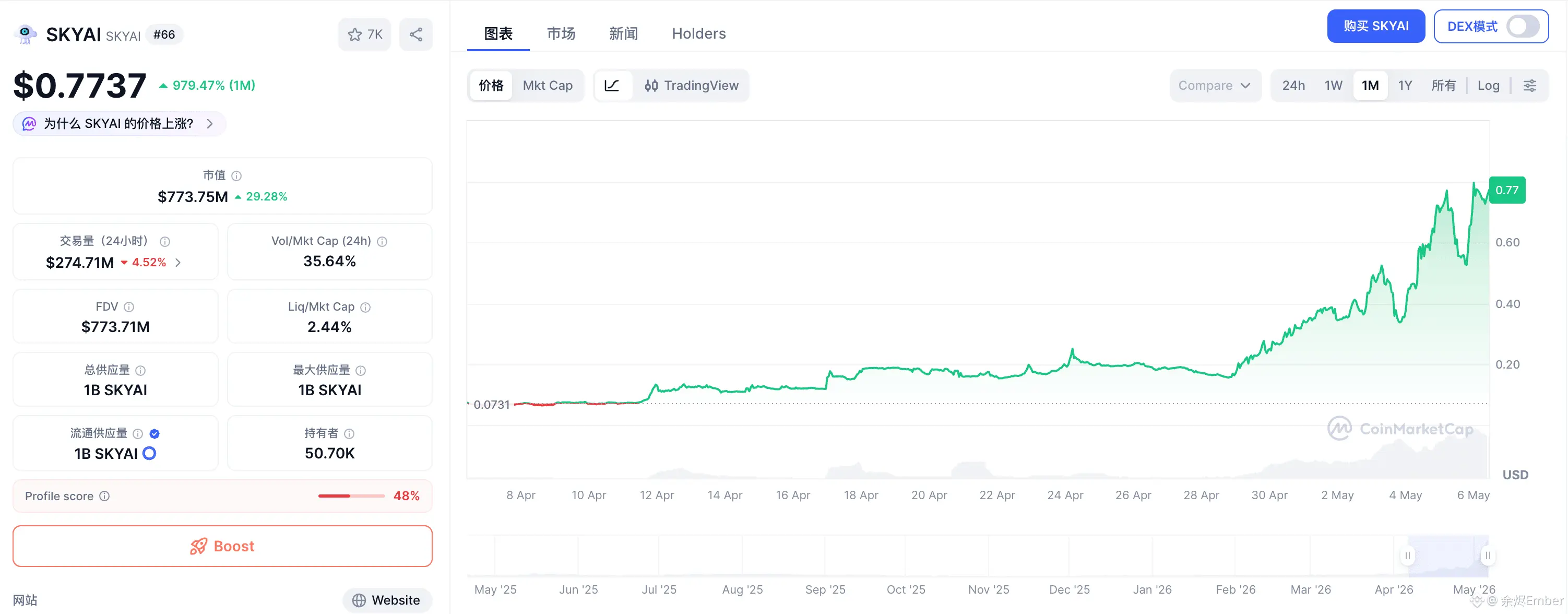Viewport: 1568px width, 614px height.
Task: Click the right range handle on mini timeline
Action: 1488,556
